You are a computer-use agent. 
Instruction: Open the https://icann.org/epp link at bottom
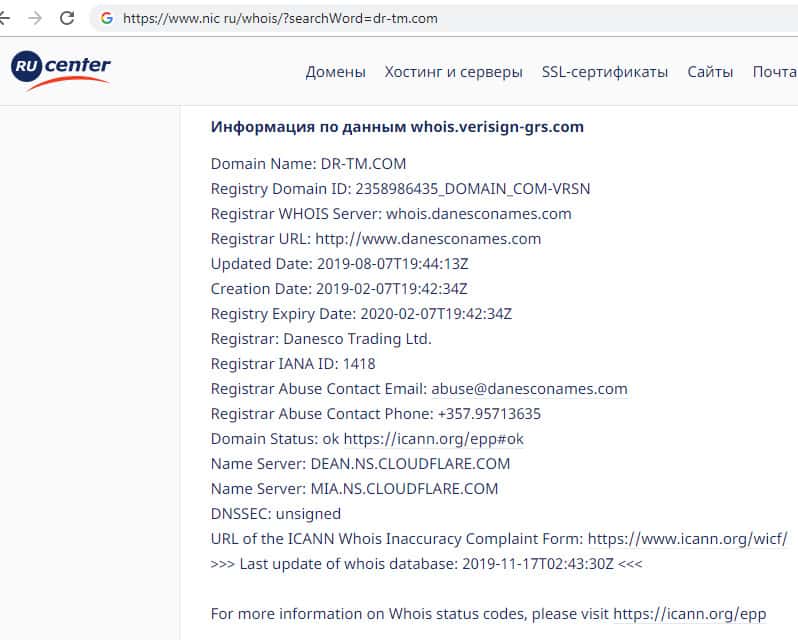coord(690,614)
